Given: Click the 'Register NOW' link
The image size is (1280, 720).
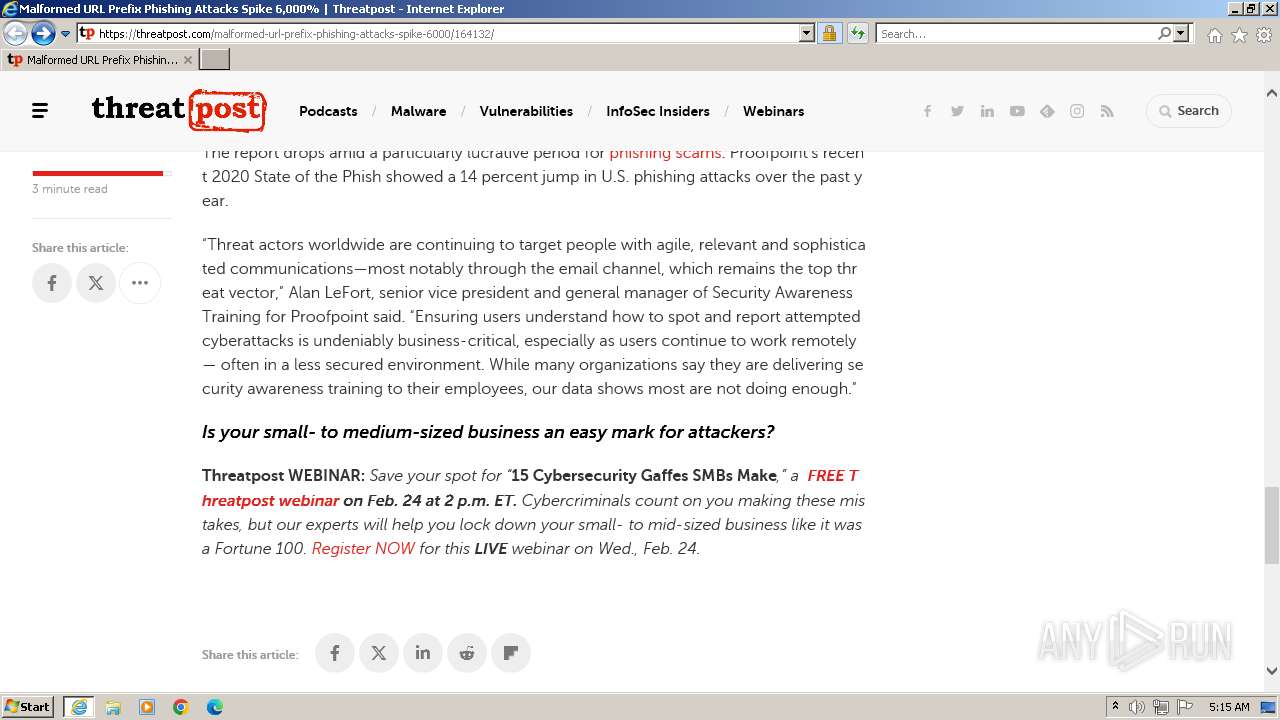Looking at the screenshot, I should (x=363, y=548).
